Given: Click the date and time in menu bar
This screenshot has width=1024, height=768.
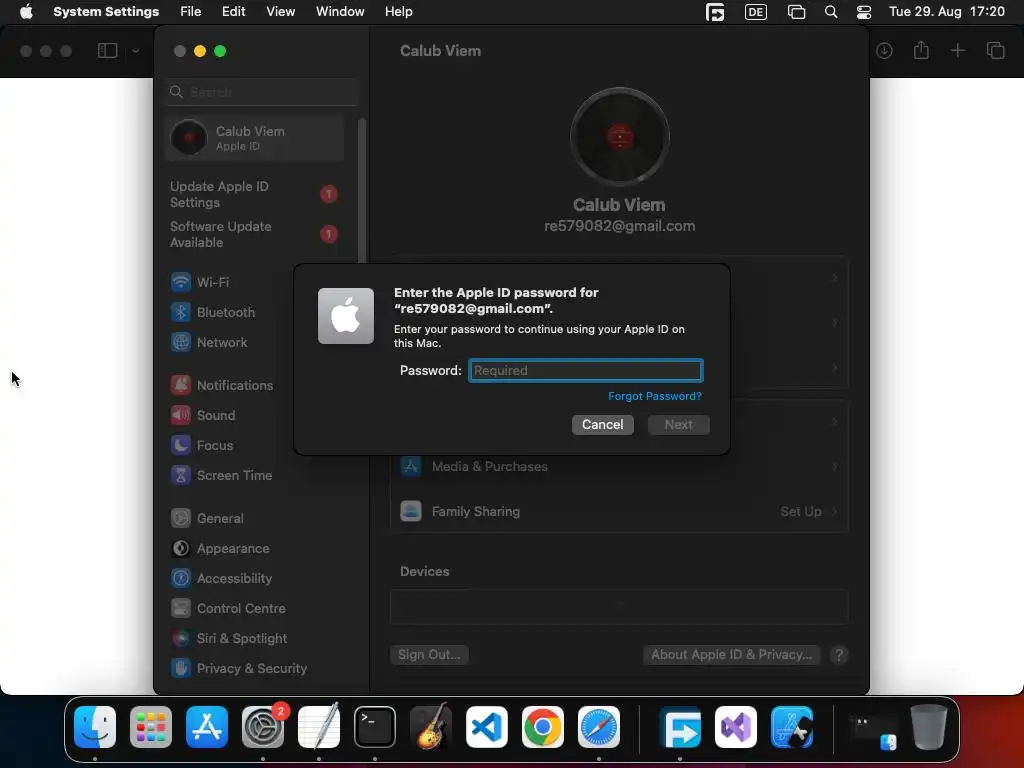Looking at the screenshot, I should click(x=947, y=12).
